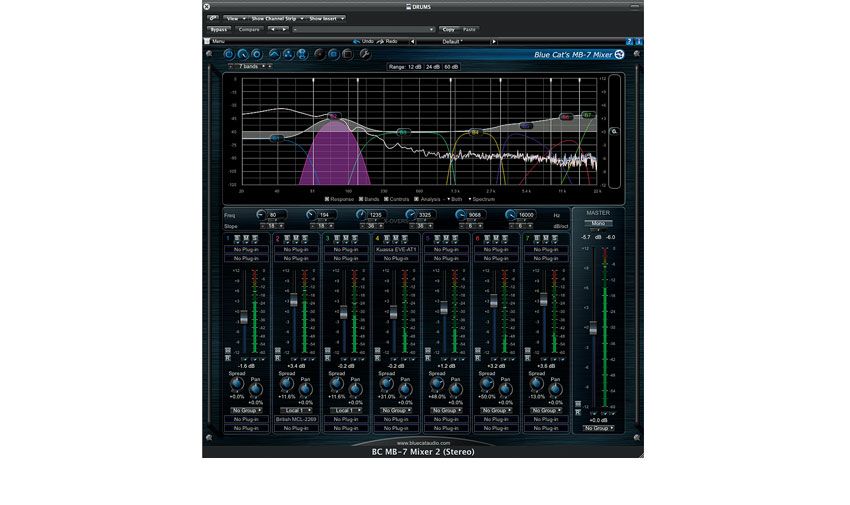Click the master gain fader handle
850x505 pixels.
click(593, 328)
